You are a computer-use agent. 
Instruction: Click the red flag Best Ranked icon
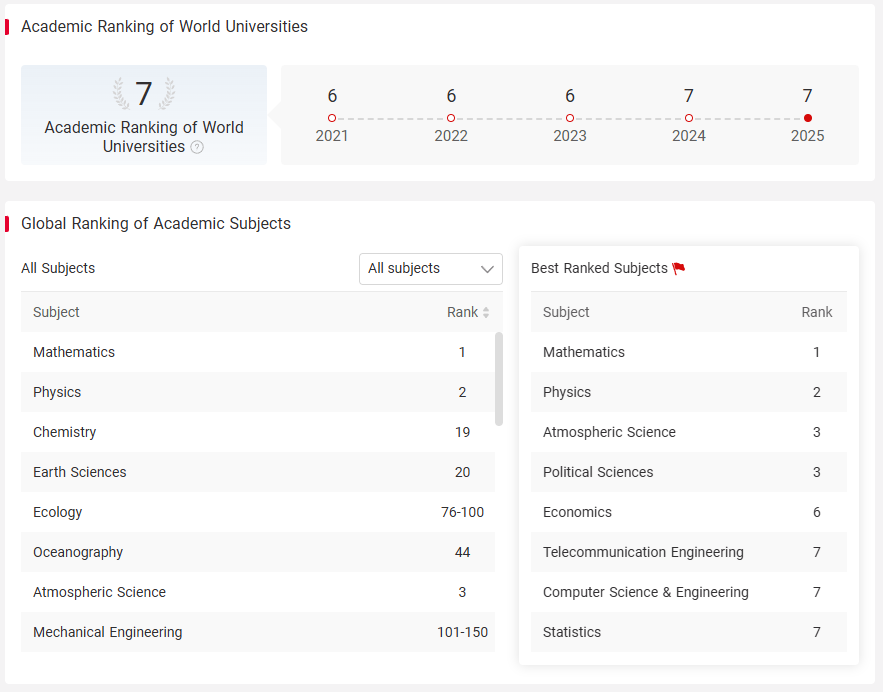(x=679, y=269)
